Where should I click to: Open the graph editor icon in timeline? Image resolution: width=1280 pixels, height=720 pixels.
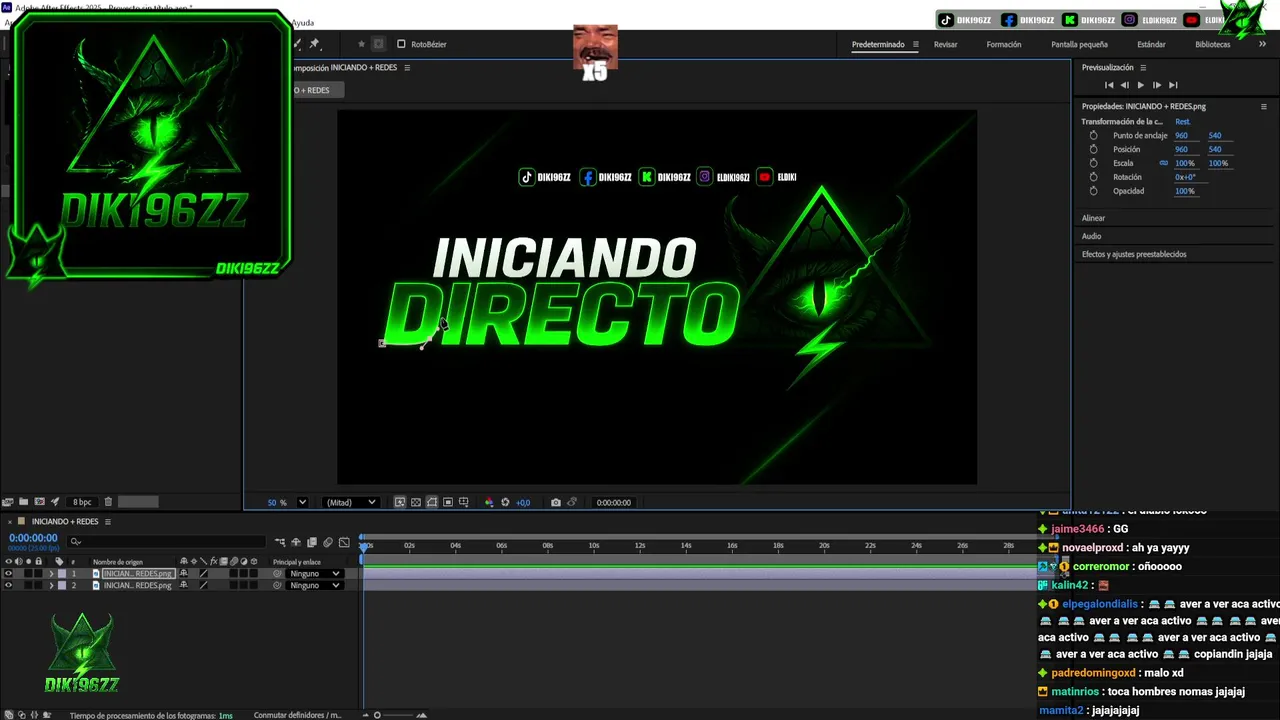[x=344, y=542]
